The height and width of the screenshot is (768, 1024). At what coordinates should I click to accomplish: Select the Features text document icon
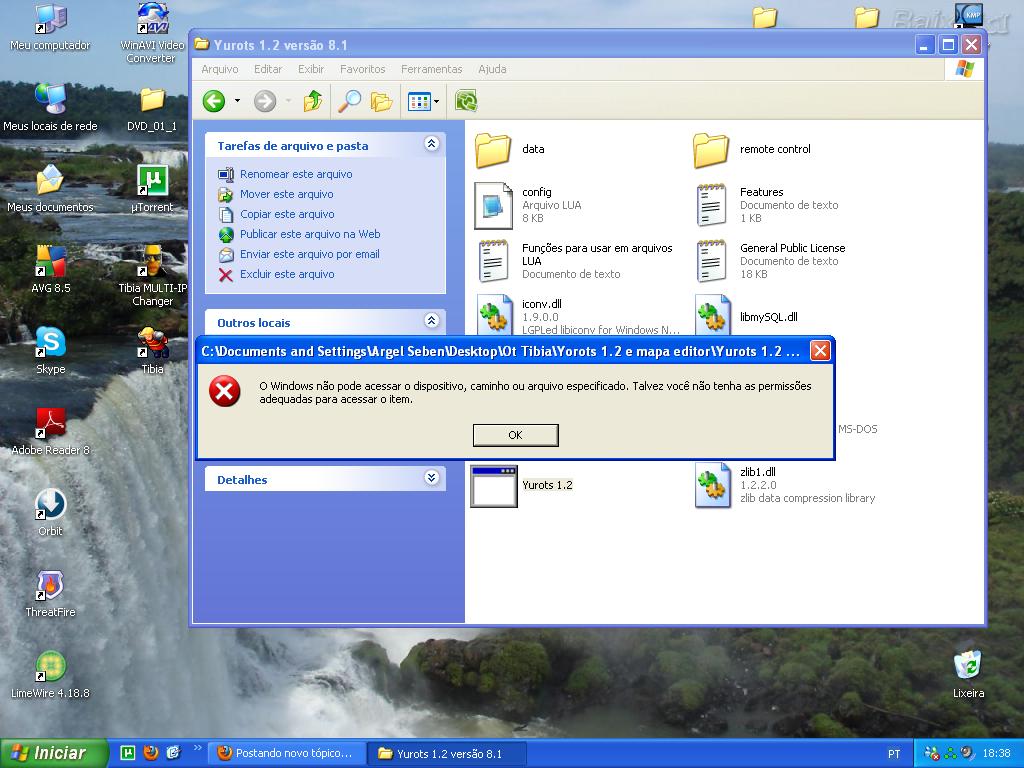coord(711,205)
